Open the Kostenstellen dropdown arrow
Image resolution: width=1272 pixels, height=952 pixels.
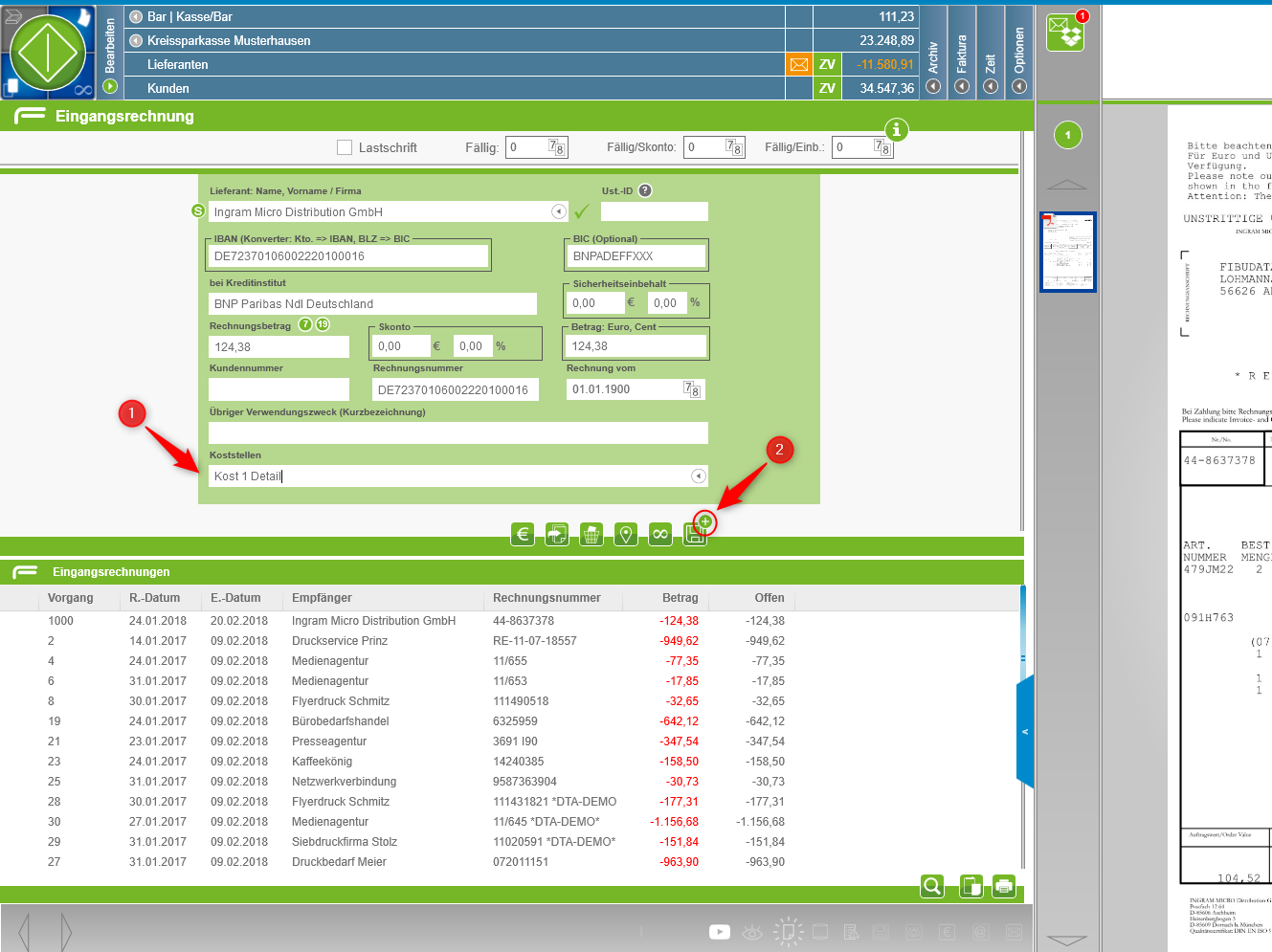699,476
